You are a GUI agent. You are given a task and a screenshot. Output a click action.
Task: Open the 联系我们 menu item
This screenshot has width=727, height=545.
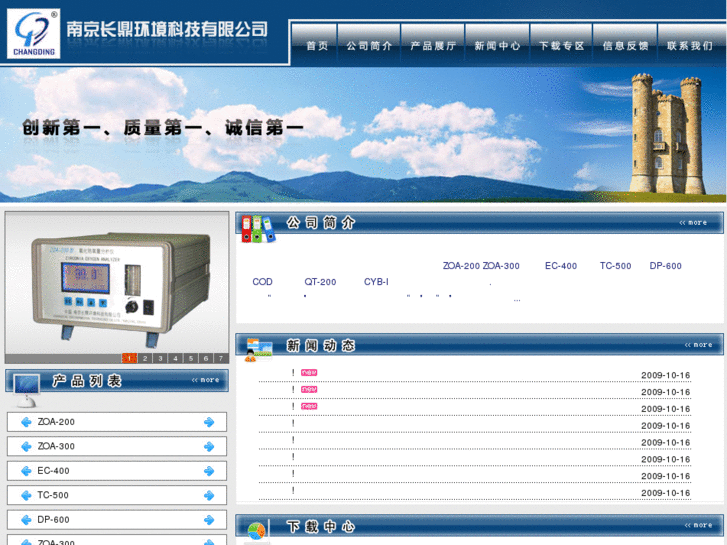tap(689, 45)
